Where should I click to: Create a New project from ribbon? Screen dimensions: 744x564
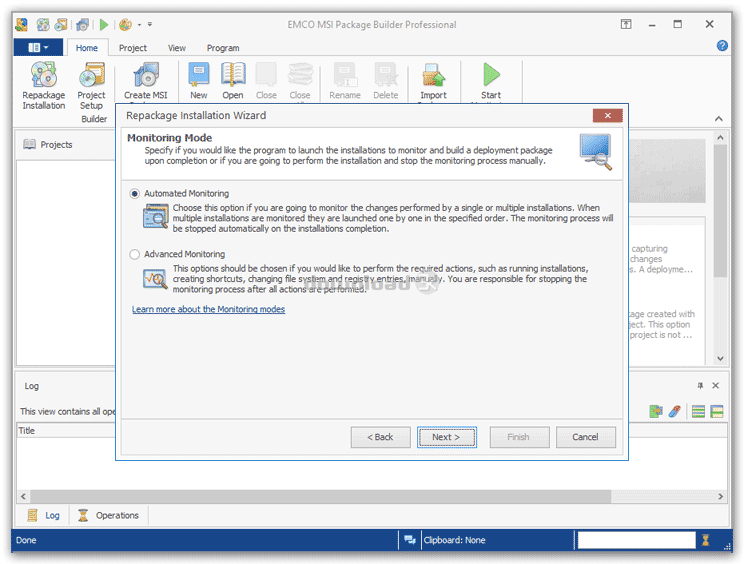tap(199, 80)
